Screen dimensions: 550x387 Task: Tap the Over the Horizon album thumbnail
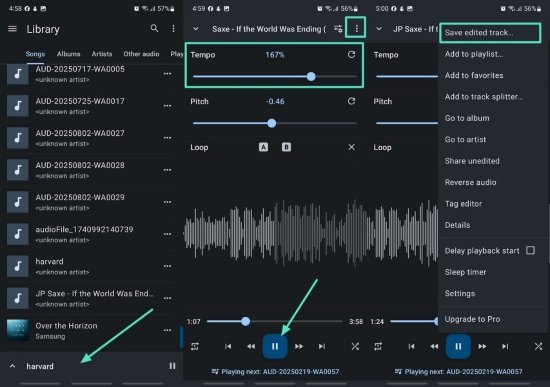pyautogui.click(x=18, y=330)
